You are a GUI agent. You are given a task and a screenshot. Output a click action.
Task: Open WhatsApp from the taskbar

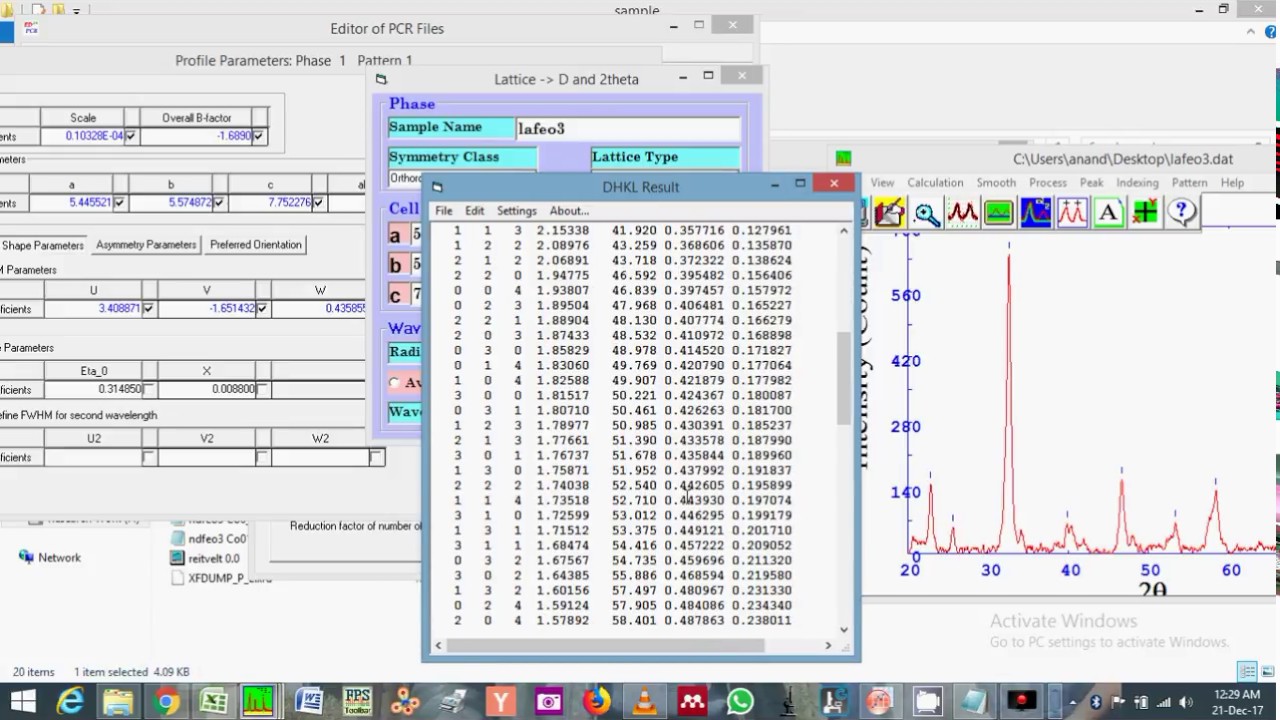pos(740,702)
